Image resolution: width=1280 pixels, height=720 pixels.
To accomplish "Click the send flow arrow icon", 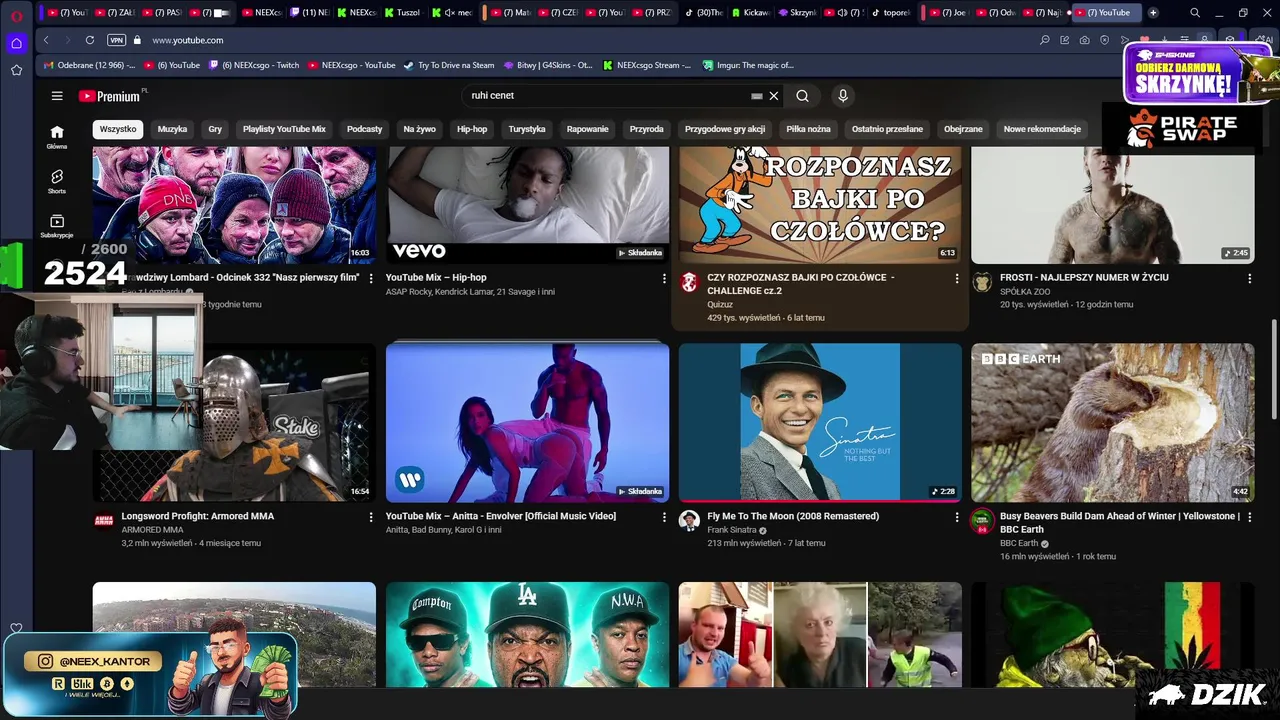I will (x=1125, y=40).
